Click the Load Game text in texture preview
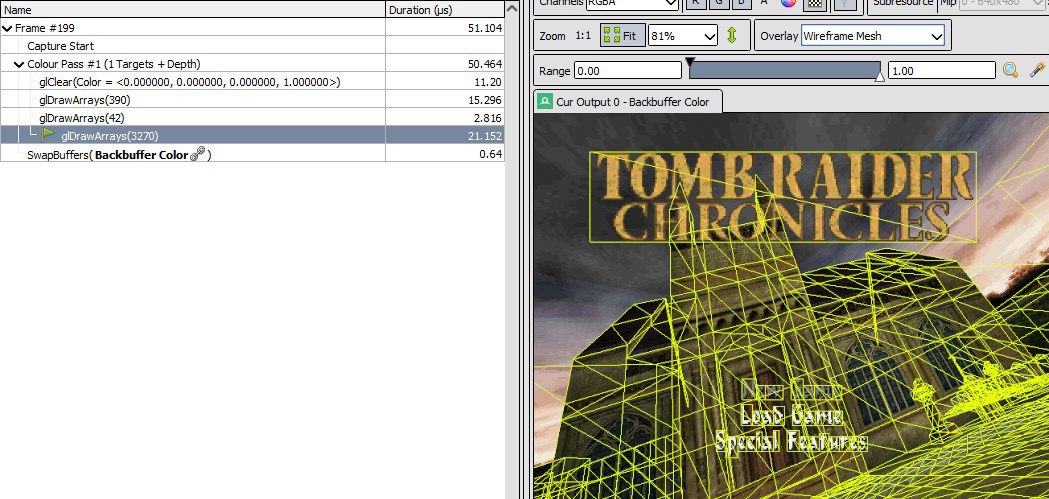Viewport: 1049px width, 499px height. [x=791, y=416]
